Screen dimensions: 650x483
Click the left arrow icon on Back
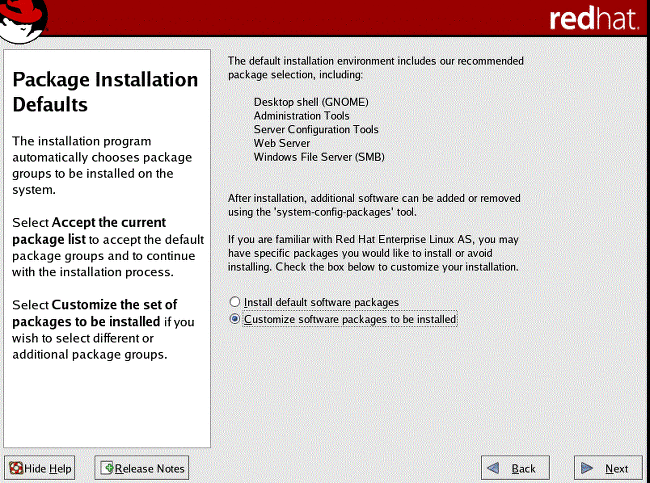coord(493,468)
